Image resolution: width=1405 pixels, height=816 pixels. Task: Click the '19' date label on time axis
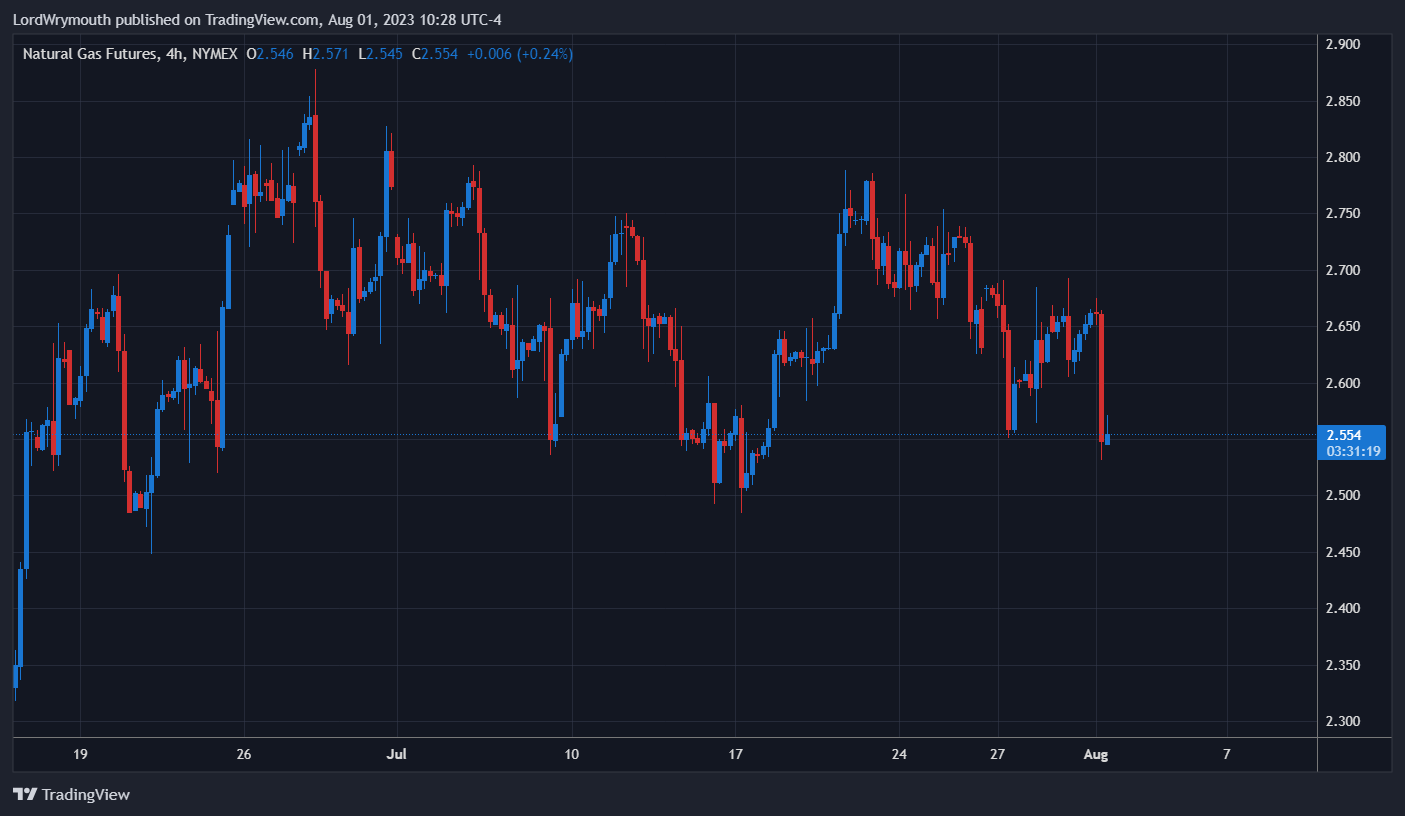[81, 753]
